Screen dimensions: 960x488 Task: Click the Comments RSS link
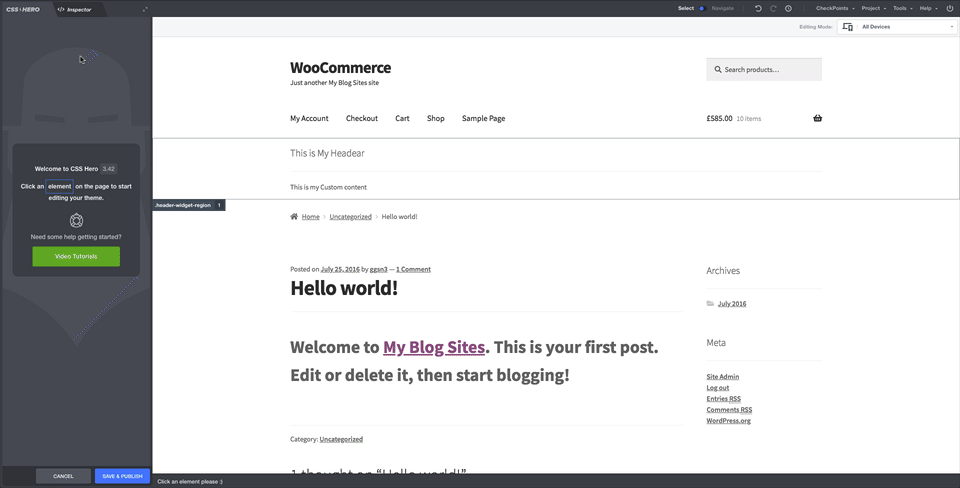[x=729, y=410]
